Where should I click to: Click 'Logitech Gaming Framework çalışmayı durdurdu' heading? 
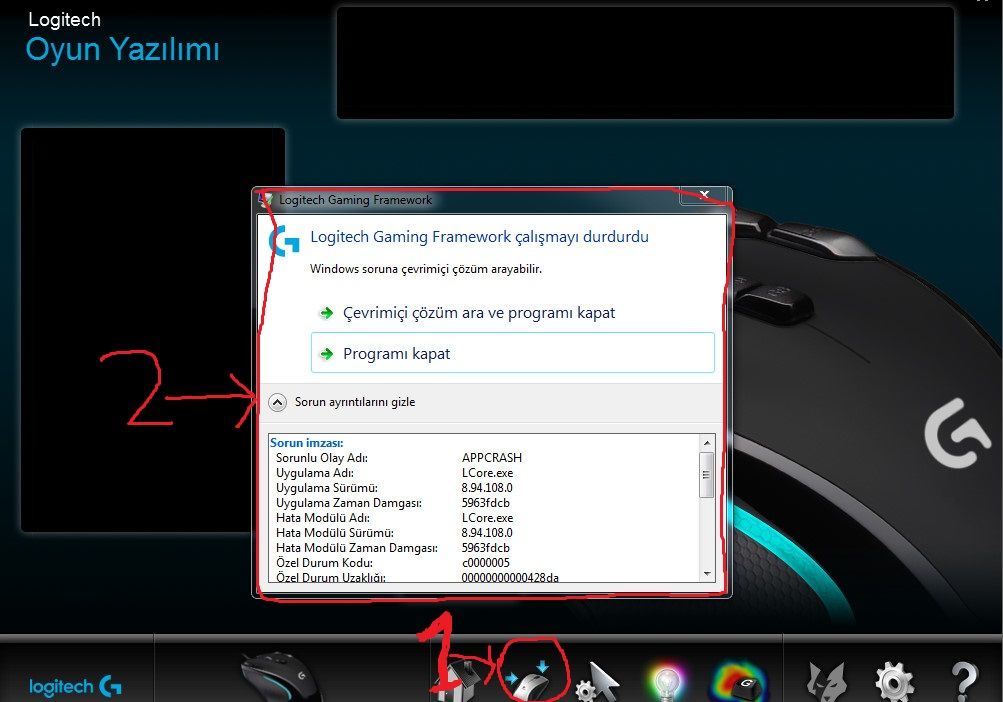479,237
